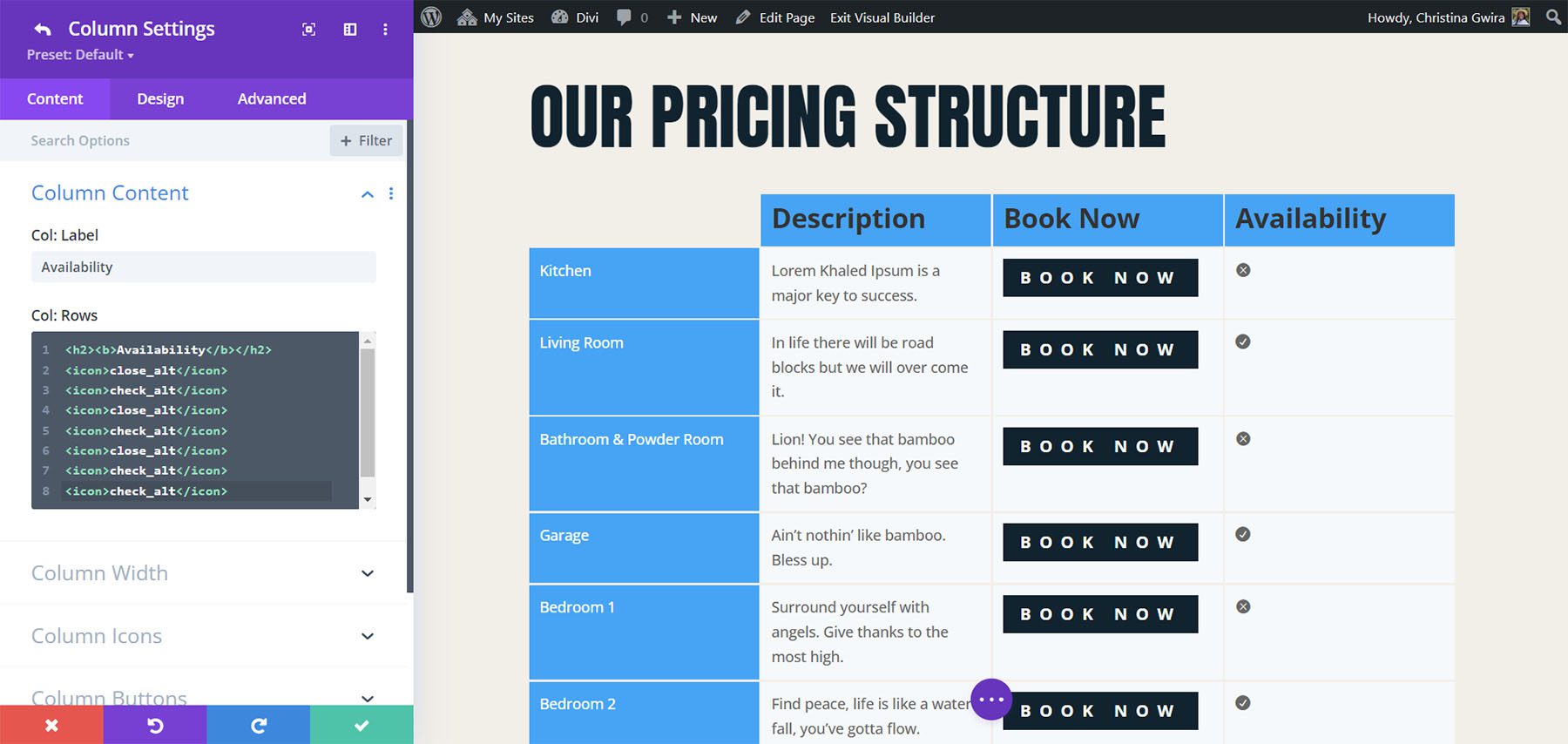Screen dimensions: 1568x744
Task: Switch settings panel to side-by-side layout view
Action: [x=349, y=29]
